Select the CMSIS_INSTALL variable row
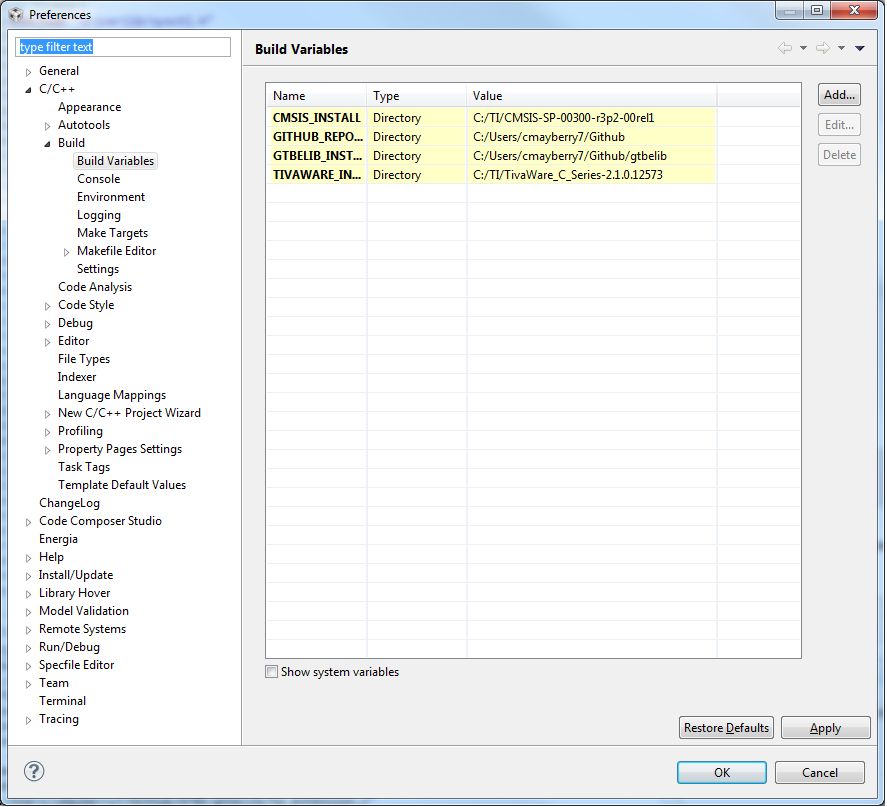887x807 pixels. tap(491, 118)
